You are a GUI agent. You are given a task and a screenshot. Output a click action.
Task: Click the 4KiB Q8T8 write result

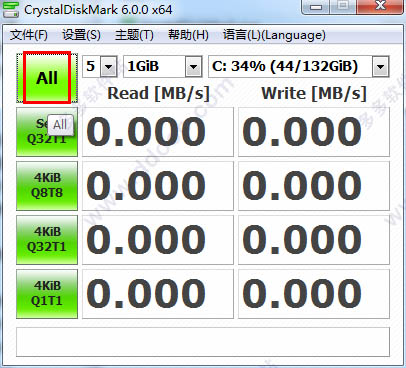point(314,186)
